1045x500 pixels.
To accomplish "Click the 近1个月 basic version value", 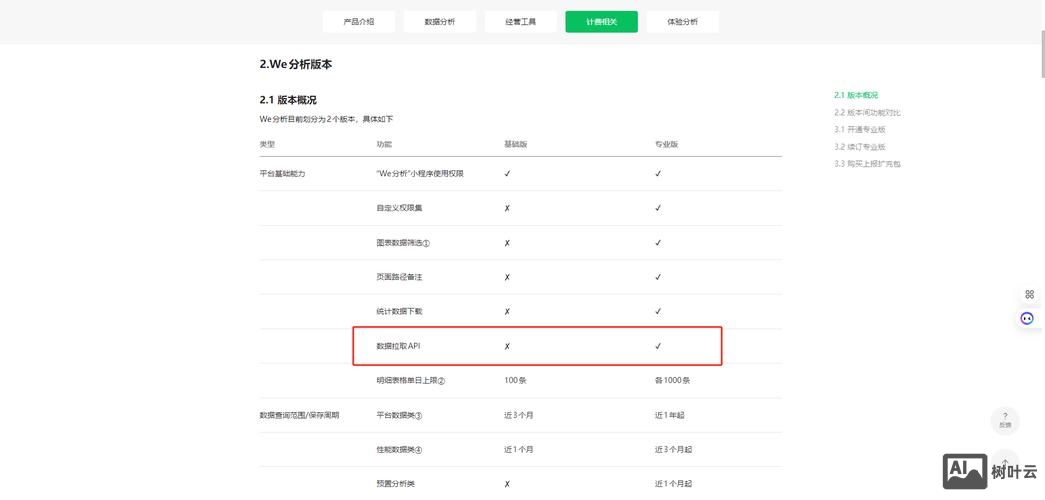I will point(519,450).
